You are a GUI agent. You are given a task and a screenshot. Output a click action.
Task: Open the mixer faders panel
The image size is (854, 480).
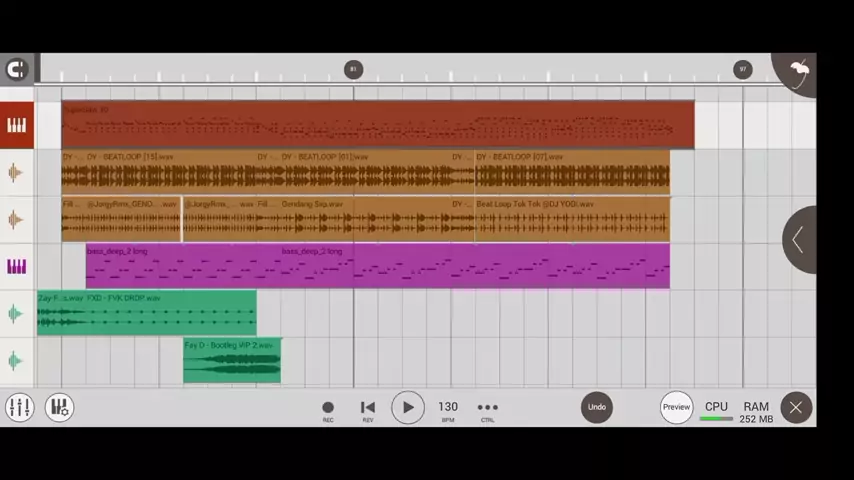19,407
